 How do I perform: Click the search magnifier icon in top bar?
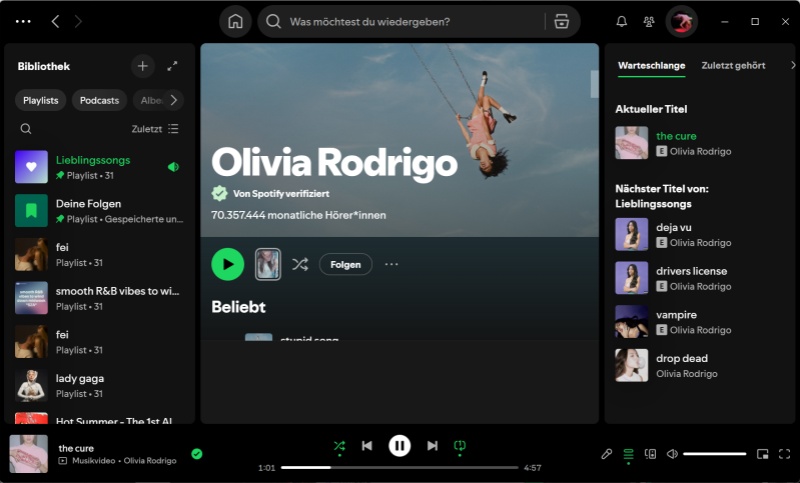pos(273,21)
